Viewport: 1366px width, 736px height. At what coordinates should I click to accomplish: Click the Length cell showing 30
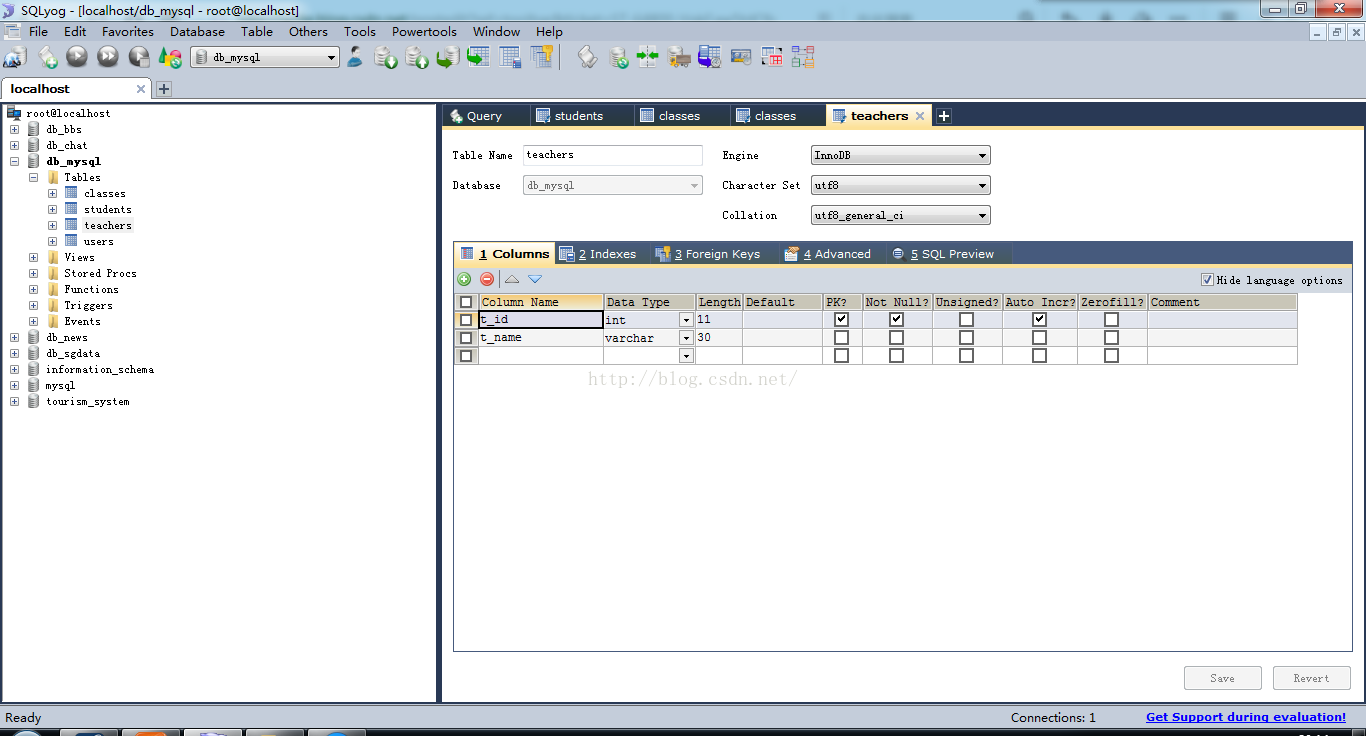719,338
